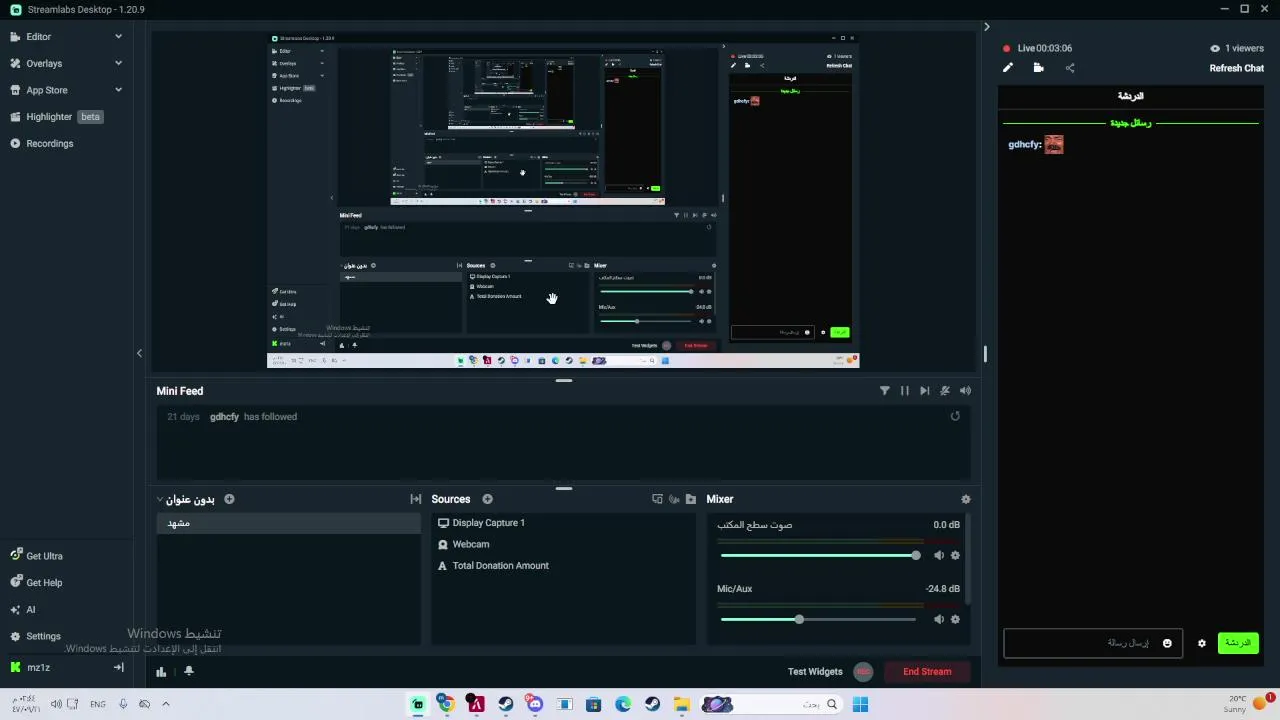Open Mixer advanced audio settings gear
Image resolution: width=1280 pixels, height=720 pixels.
965,499
